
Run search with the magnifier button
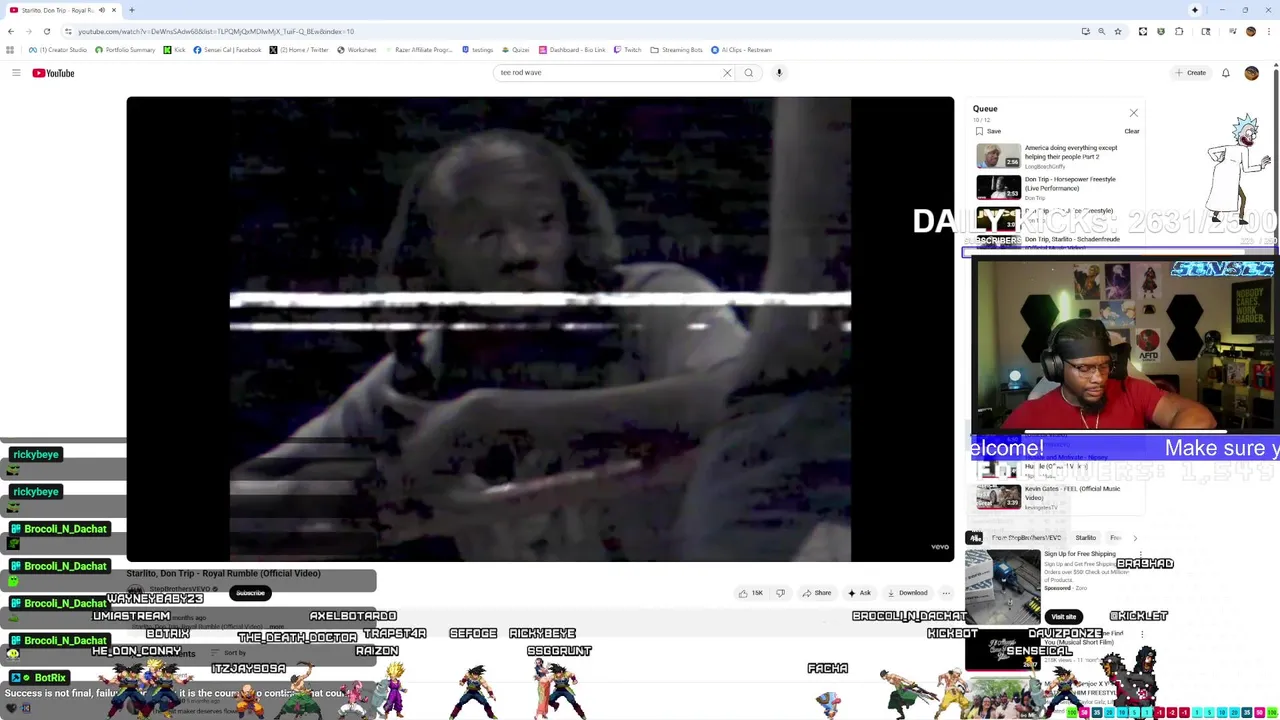748,73
